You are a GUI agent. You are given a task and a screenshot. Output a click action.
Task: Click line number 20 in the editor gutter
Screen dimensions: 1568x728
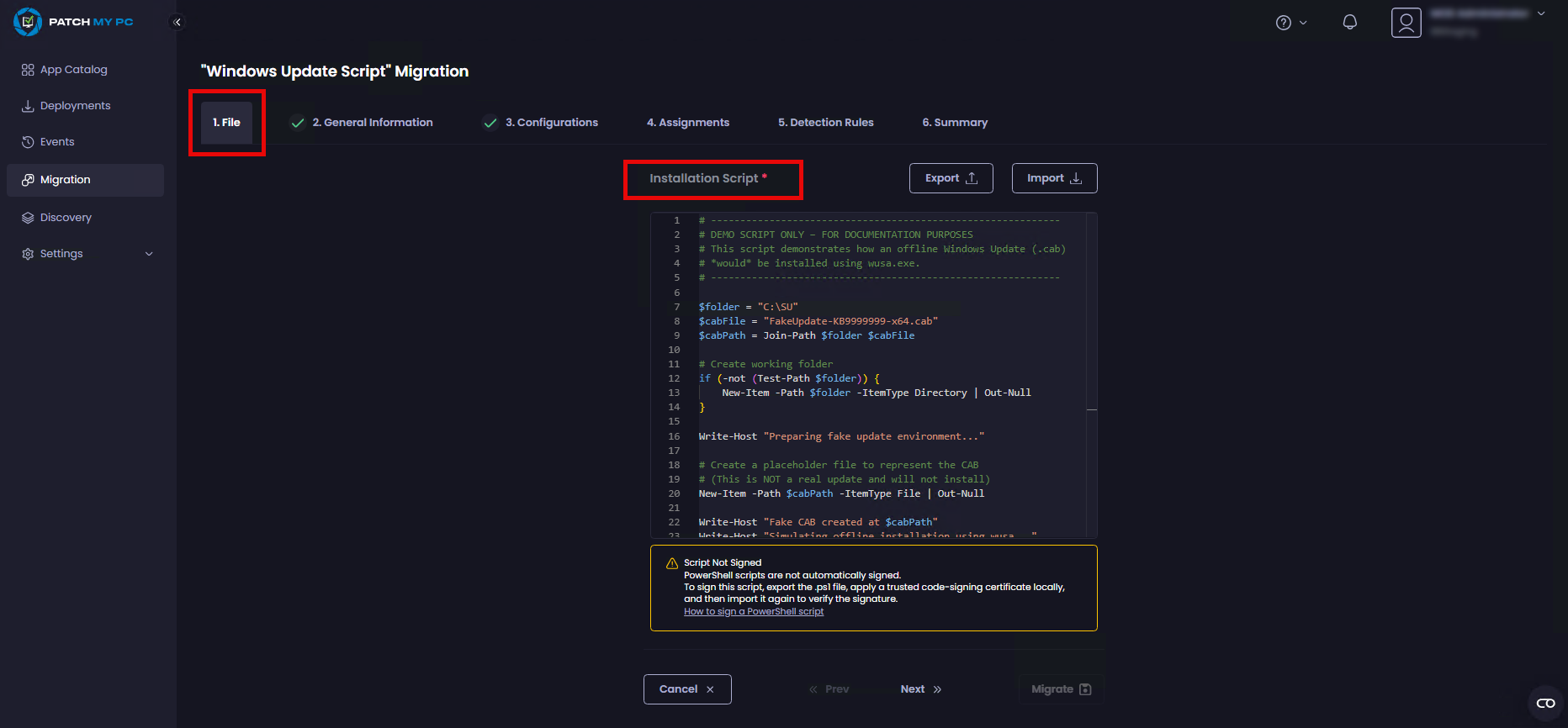pos(674,493)
